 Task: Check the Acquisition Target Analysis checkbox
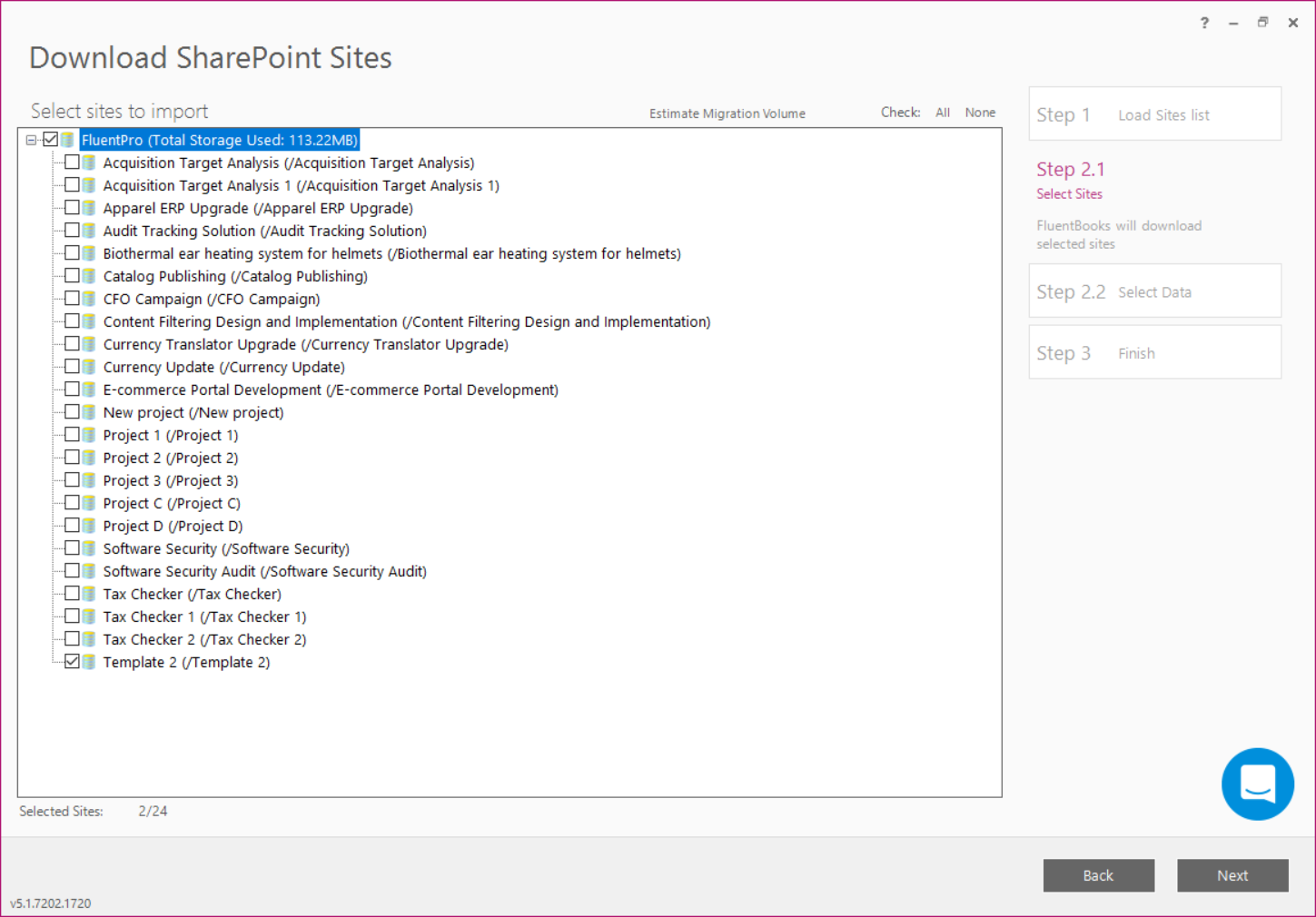click(x=72, y=163)
